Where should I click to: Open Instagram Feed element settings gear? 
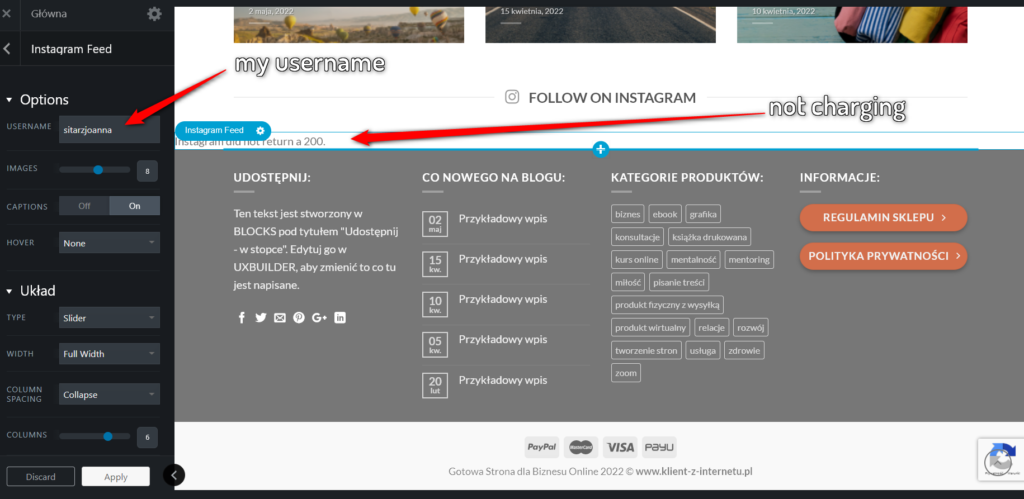click(x=260, y=130)
